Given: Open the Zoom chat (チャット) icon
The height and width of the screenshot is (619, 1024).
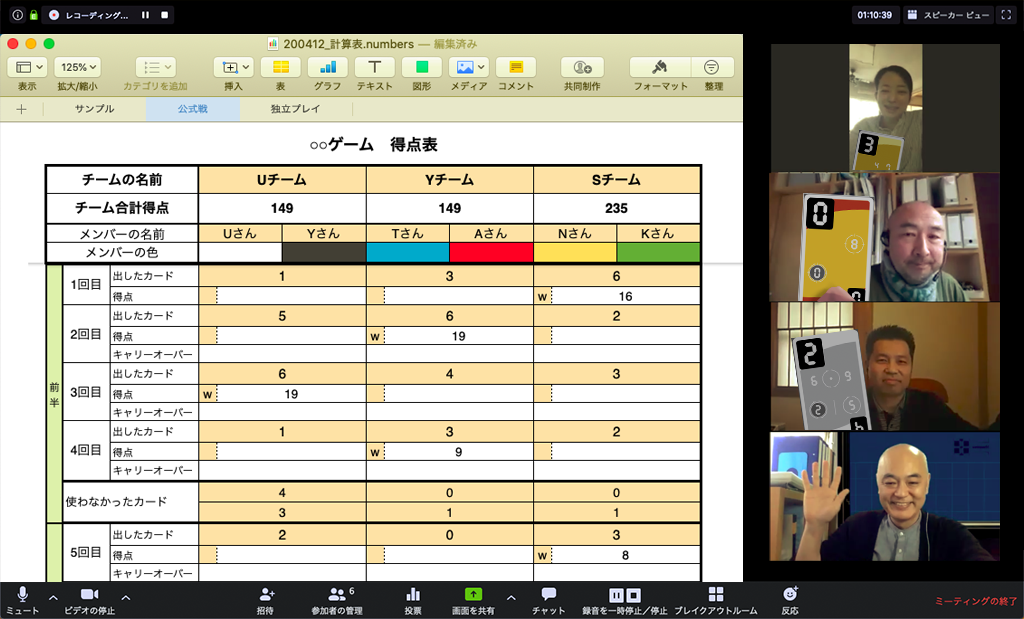Looking at the screenshot, I should pos(548,600).
